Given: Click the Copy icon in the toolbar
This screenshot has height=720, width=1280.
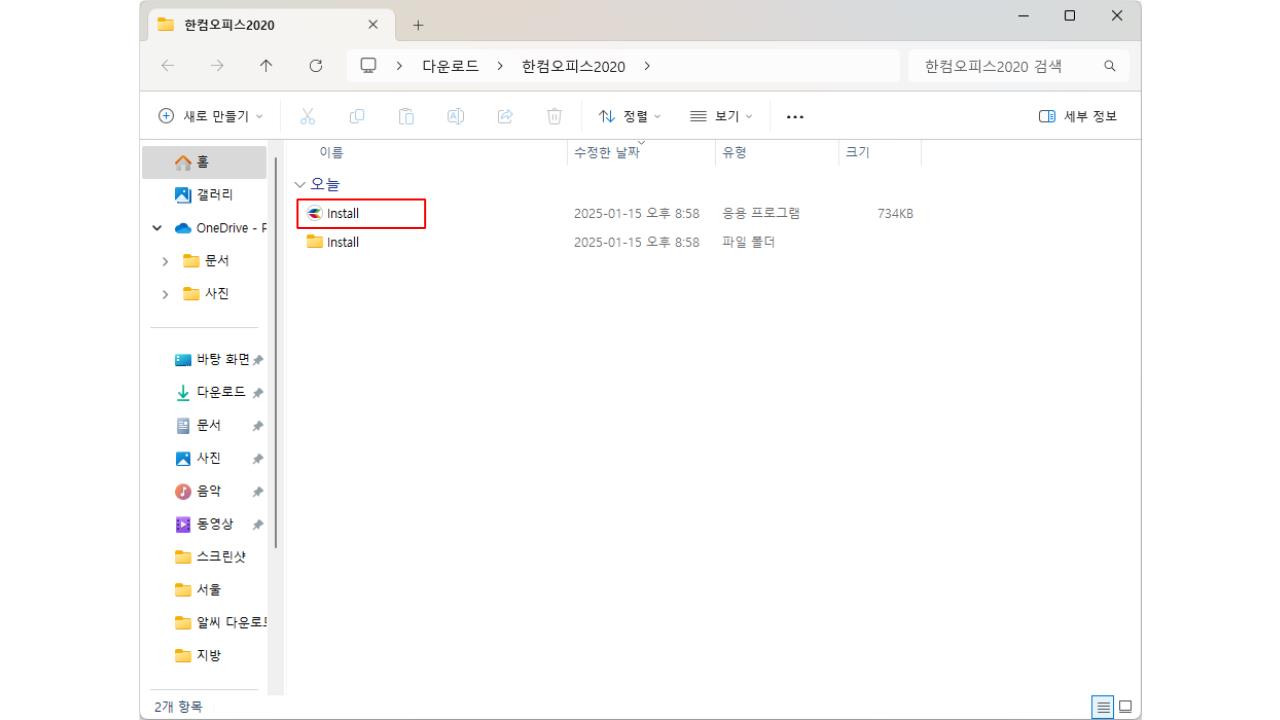Looking at the screenshot, I should coord(358,115).
